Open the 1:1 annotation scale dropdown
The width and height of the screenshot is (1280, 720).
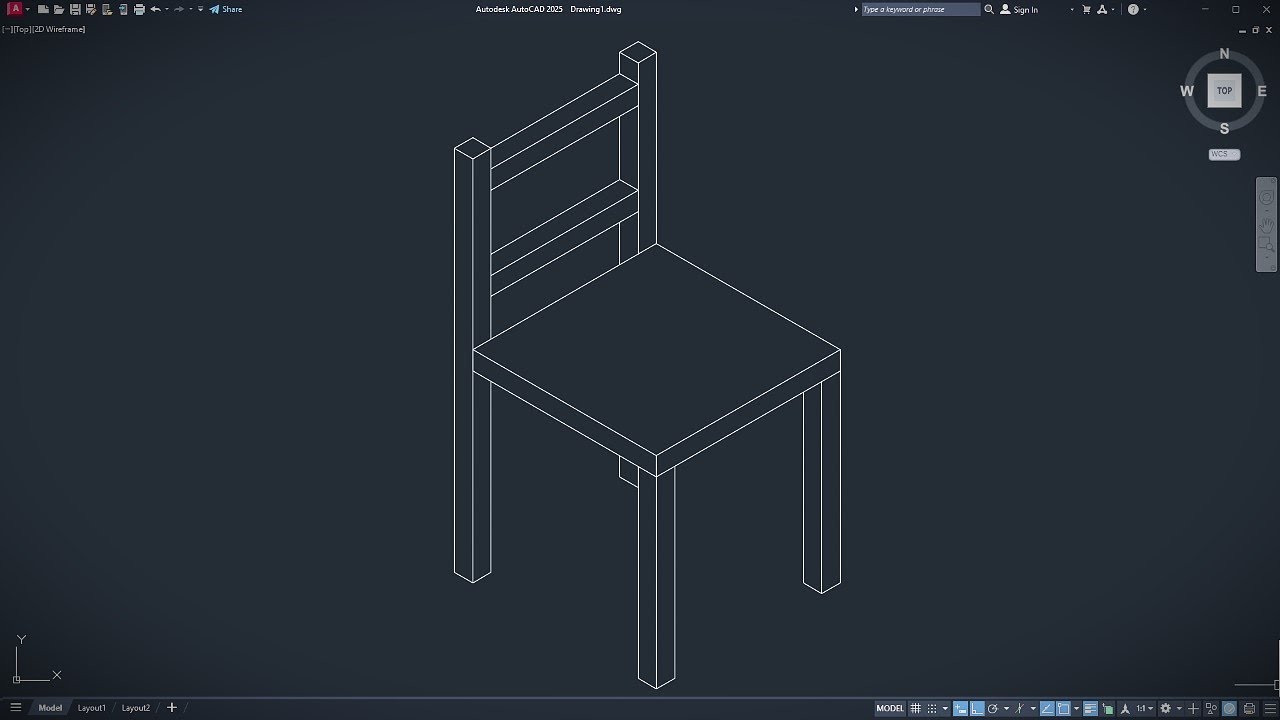[x=1143, y=708]
